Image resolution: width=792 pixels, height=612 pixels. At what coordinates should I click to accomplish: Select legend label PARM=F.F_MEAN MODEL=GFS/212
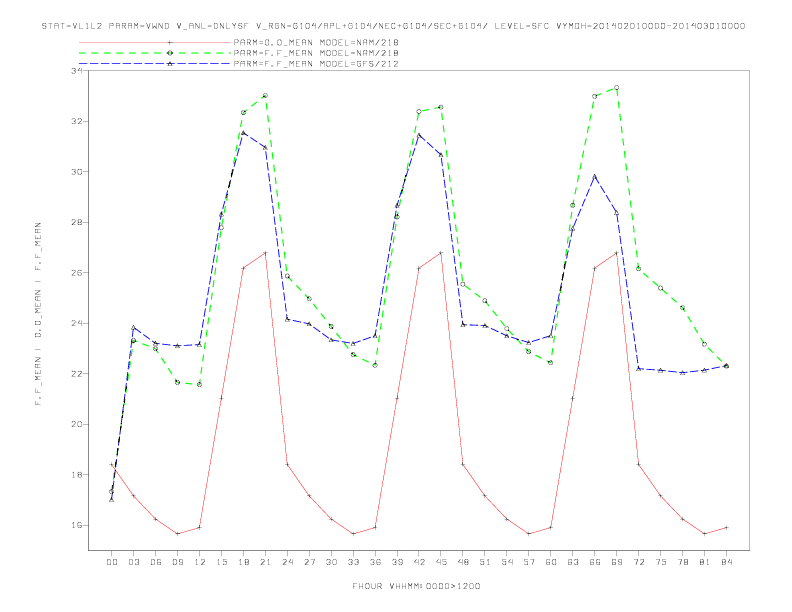316,64
